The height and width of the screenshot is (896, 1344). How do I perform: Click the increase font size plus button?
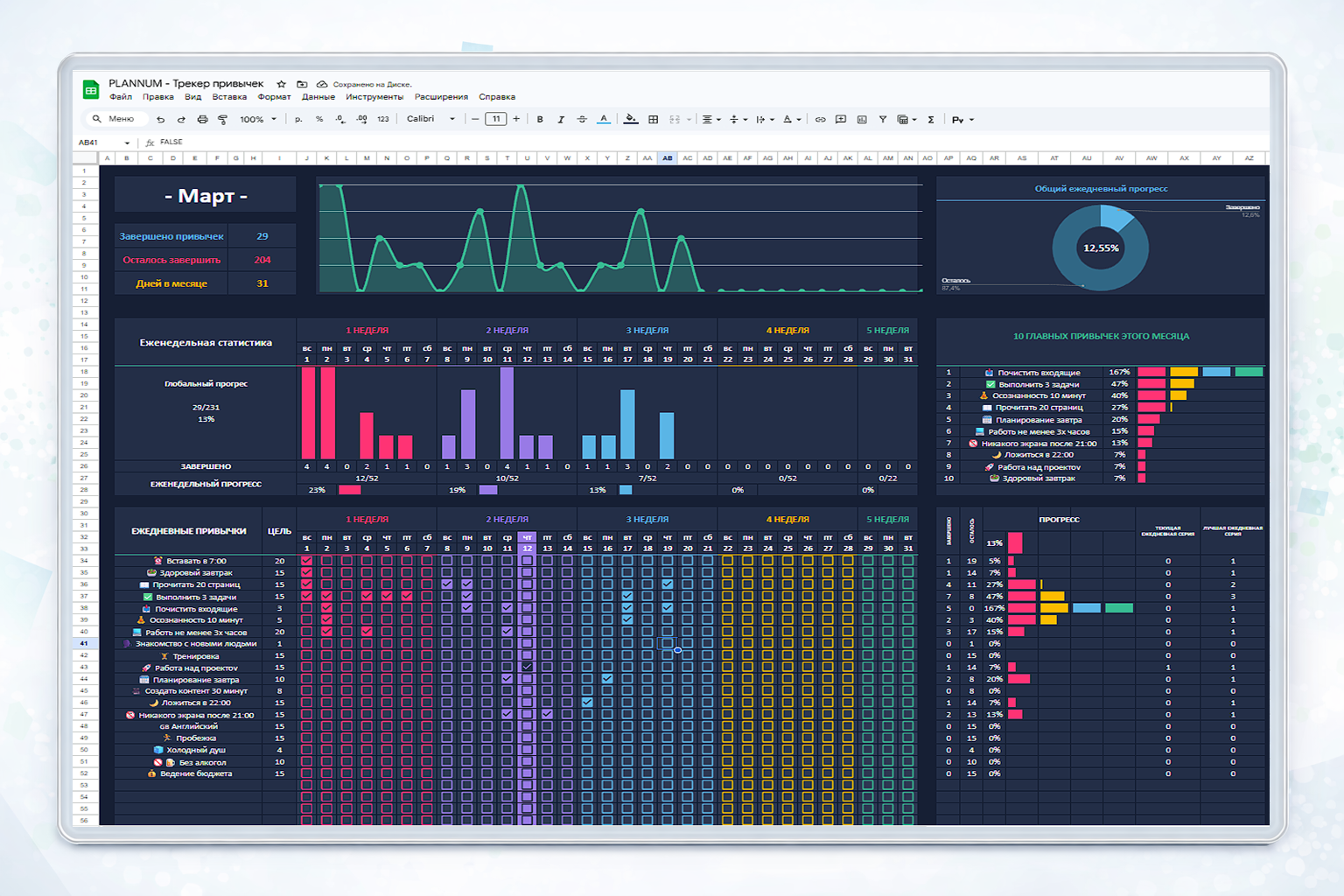point(516,119)
